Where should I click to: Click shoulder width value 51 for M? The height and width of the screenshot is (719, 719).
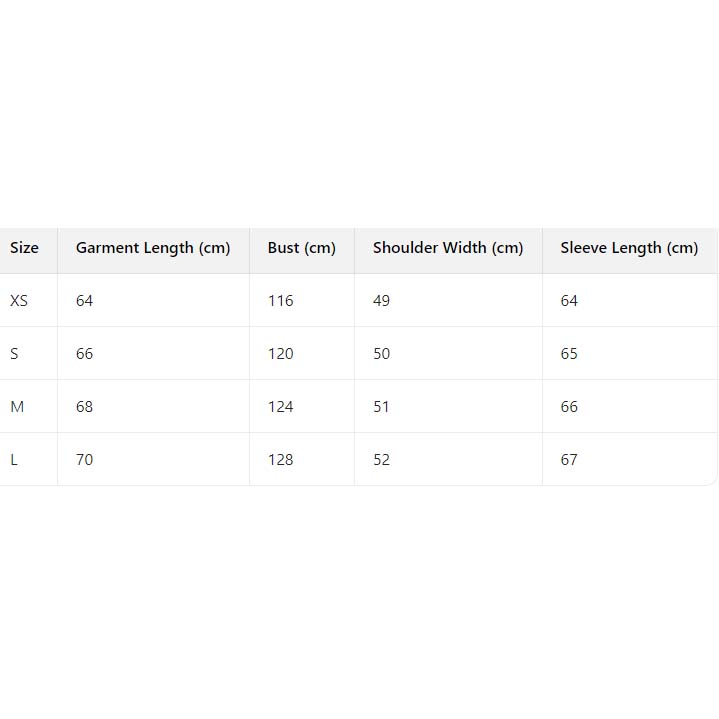[381, 407]
